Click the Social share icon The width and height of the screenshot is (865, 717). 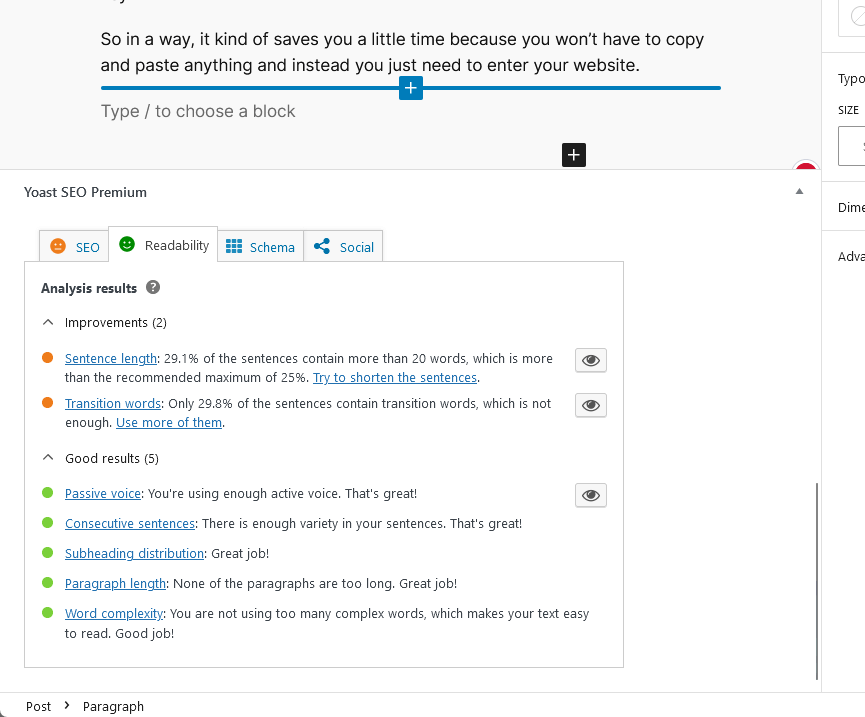point(322,246)
